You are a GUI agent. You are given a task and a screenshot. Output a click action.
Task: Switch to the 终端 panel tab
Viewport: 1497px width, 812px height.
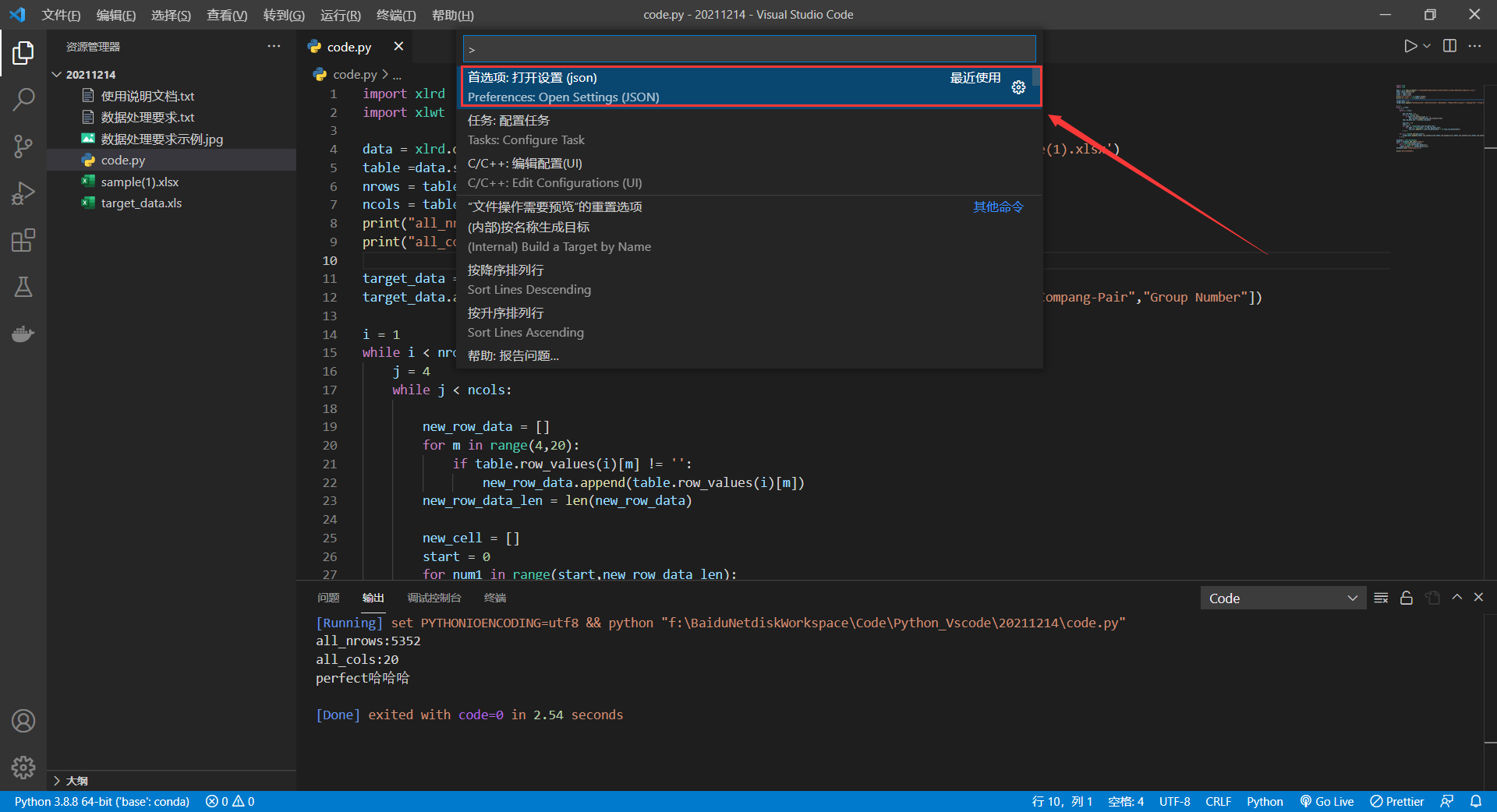click(x=495, y=598)
